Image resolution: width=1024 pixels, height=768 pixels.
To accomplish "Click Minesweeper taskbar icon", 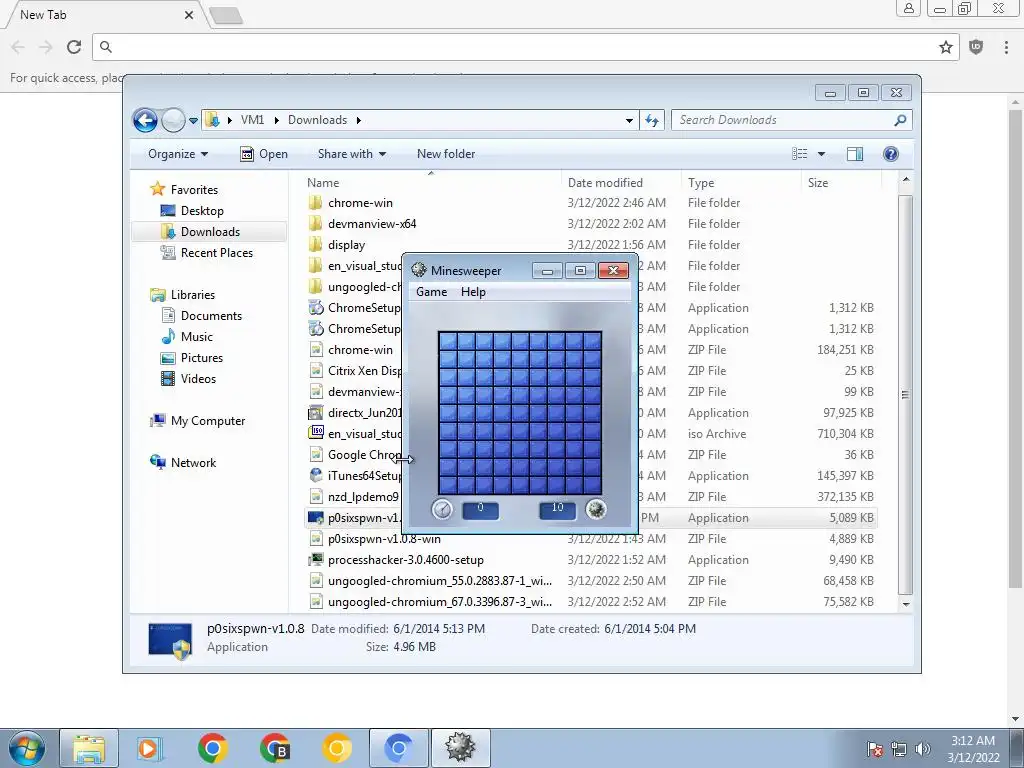I will click(460, 749).
